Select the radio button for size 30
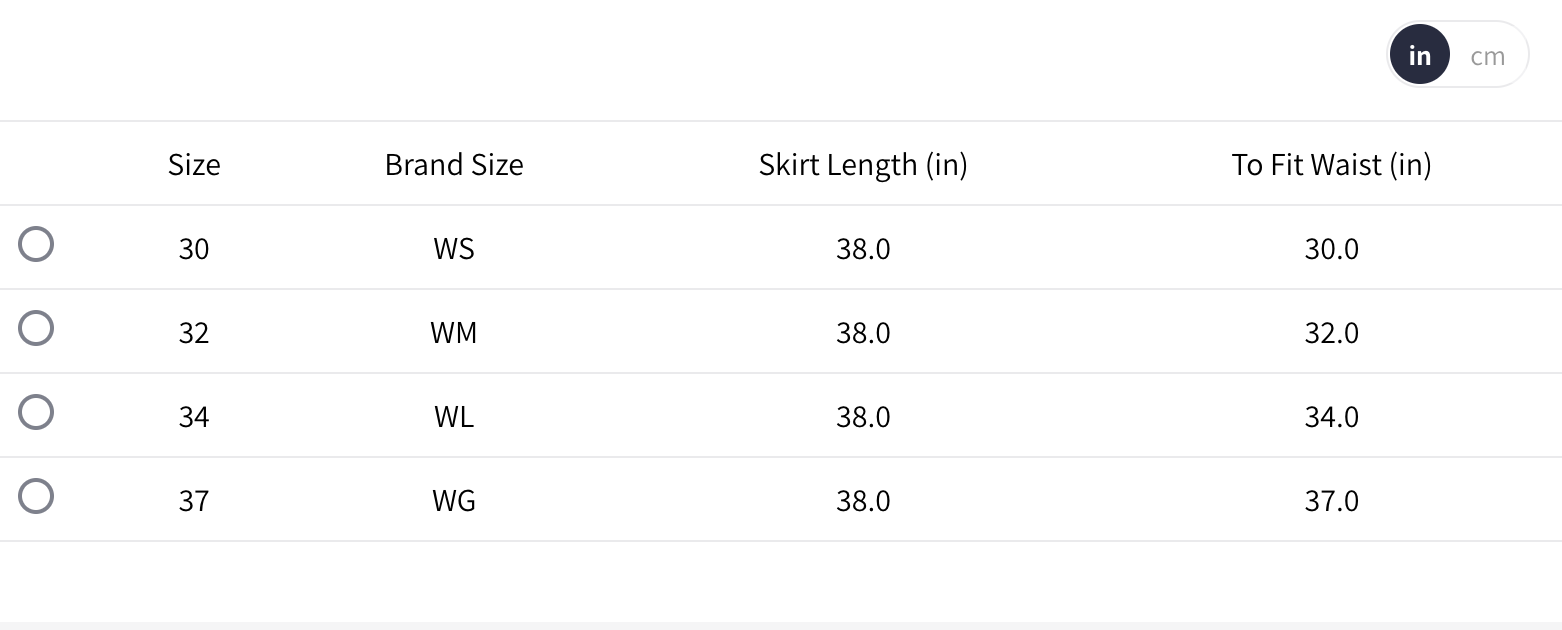This screenshot has height=630, width=1562. pyautogui.click(x=36, y=245)
